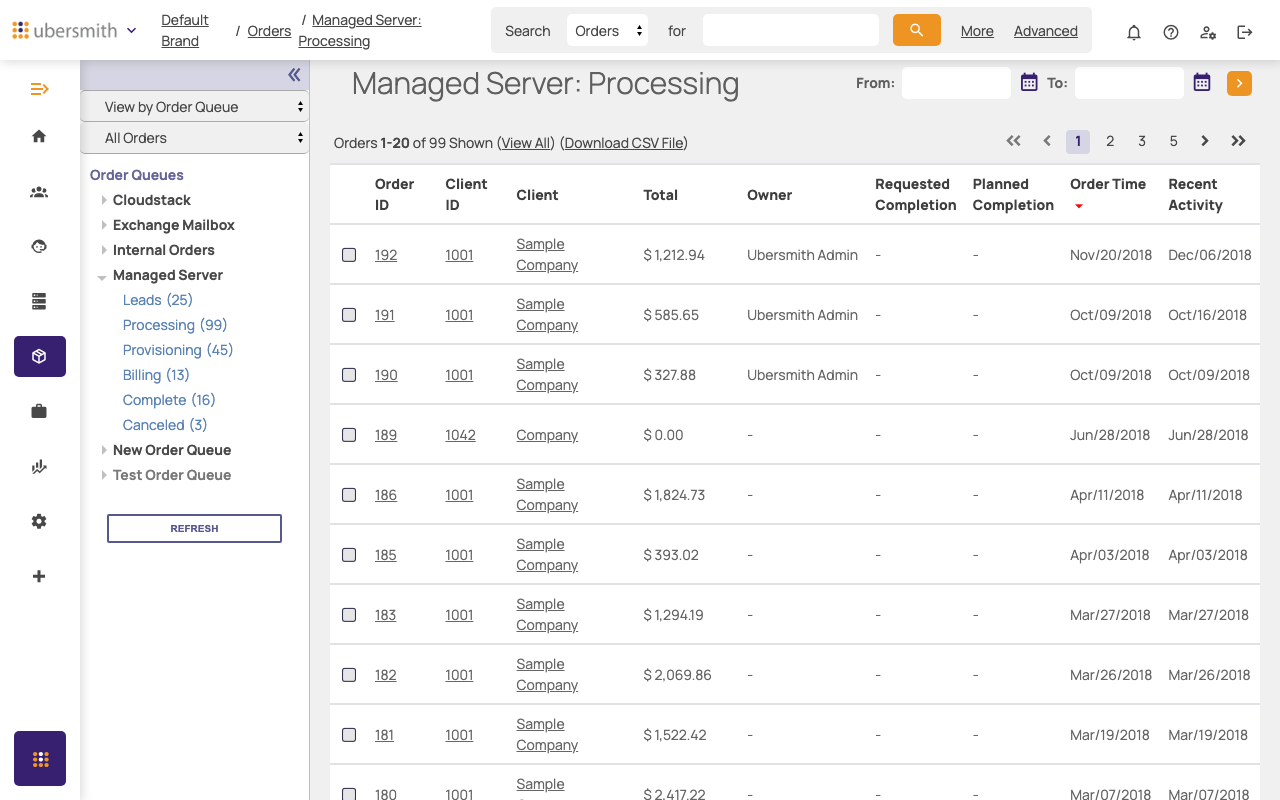
Task: Go to page 3 of orders
Action: [x=1142, y=141]
